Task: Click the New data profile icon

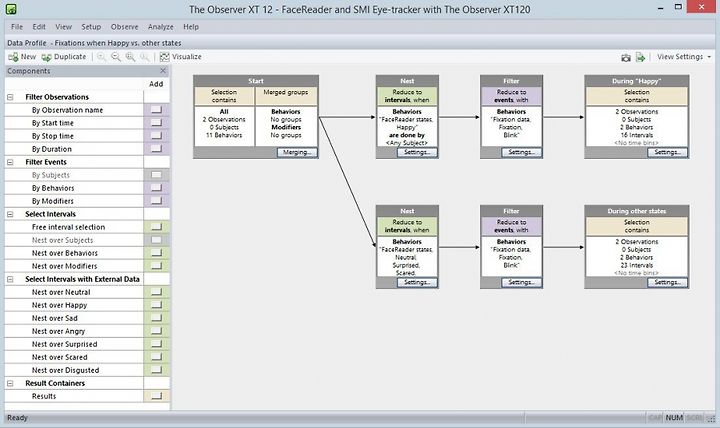Action: click(x=13, y=57)
